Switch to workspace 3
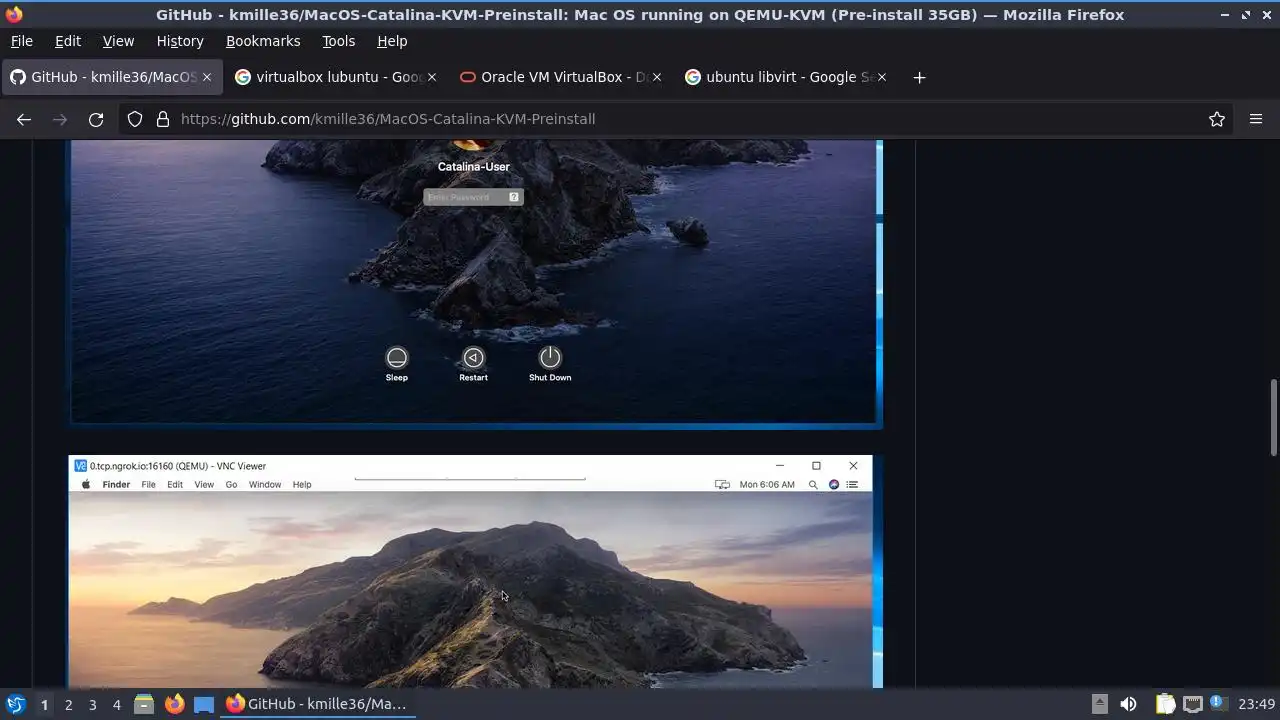This screenshot has width=1280, height=720. 92,705
